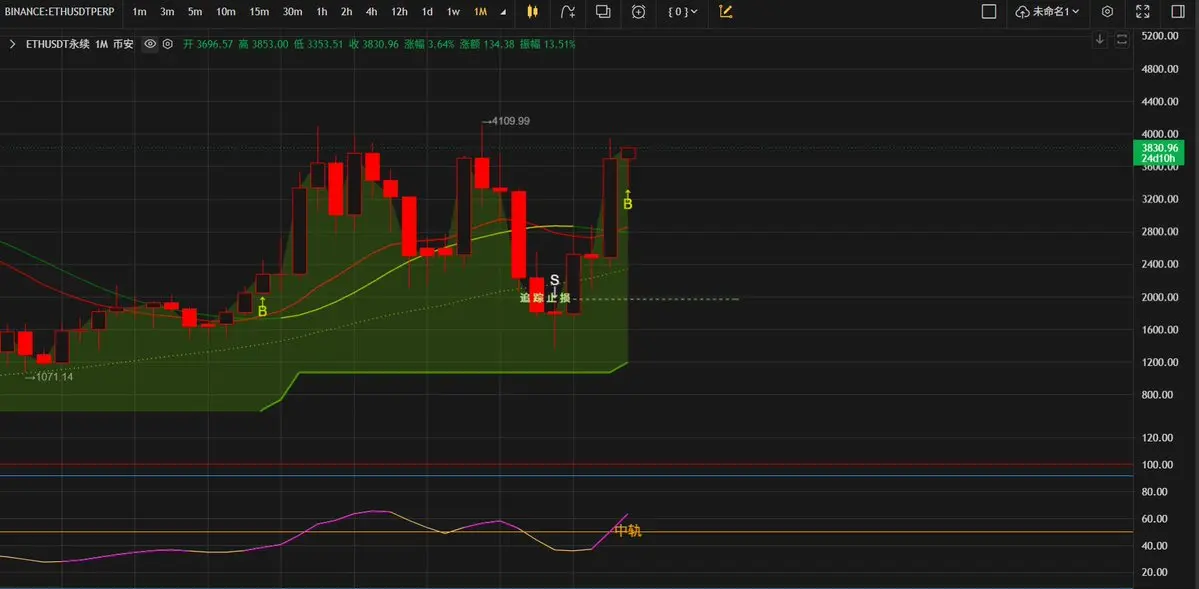
Task: Click the 收 3830.96 close value
Action: point(374,44)
